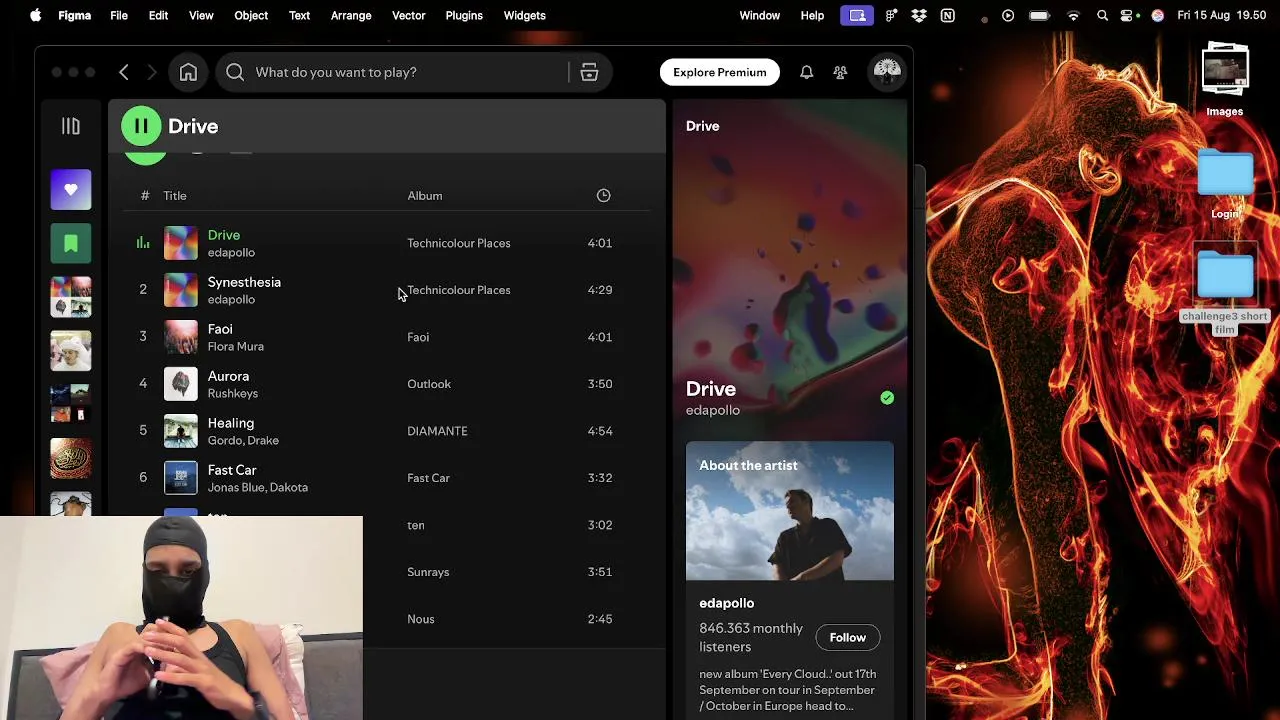Open the Object menu
The width and height of the screenshot is (1280, 720).
pyautogui.click(x=251, y=15)
